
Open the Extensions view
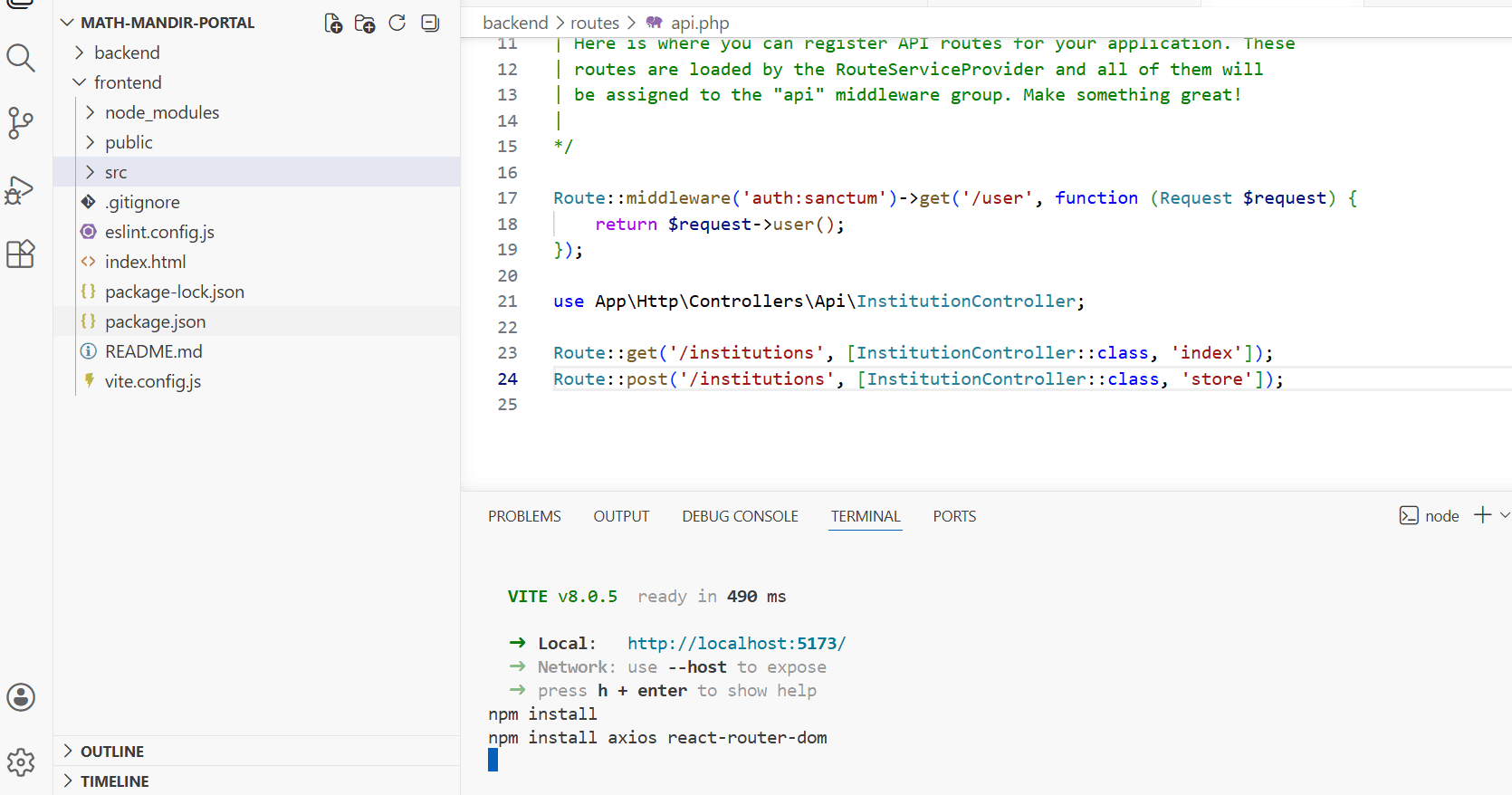pyautogui.click(x=21, y=254)
